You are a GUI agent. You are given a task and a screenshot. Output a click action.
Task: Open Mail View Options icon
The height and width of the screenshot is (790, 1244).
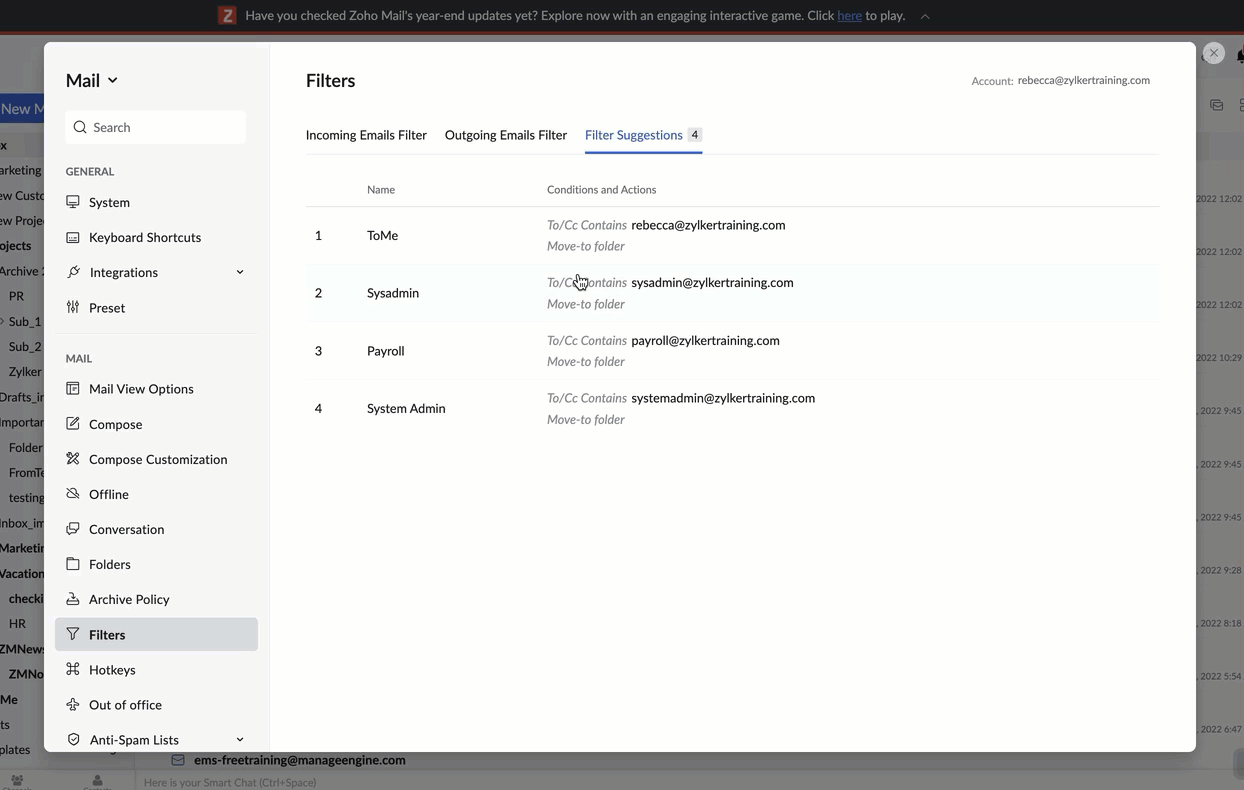pyautogui.click(x=73, y=389)
